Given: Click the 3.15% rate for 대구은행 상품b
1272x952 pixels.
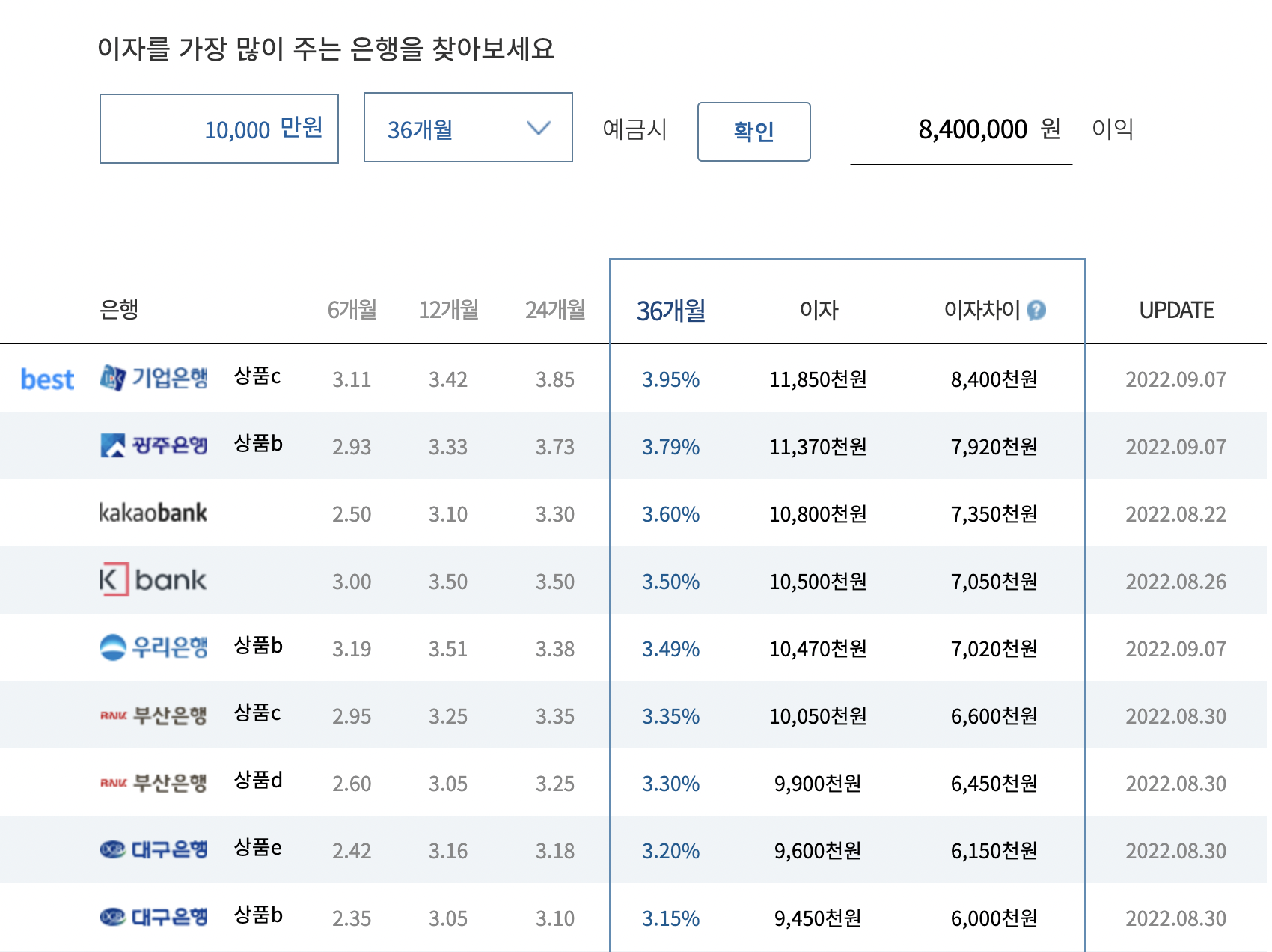Looking at the screenshot, I should 670,918.
